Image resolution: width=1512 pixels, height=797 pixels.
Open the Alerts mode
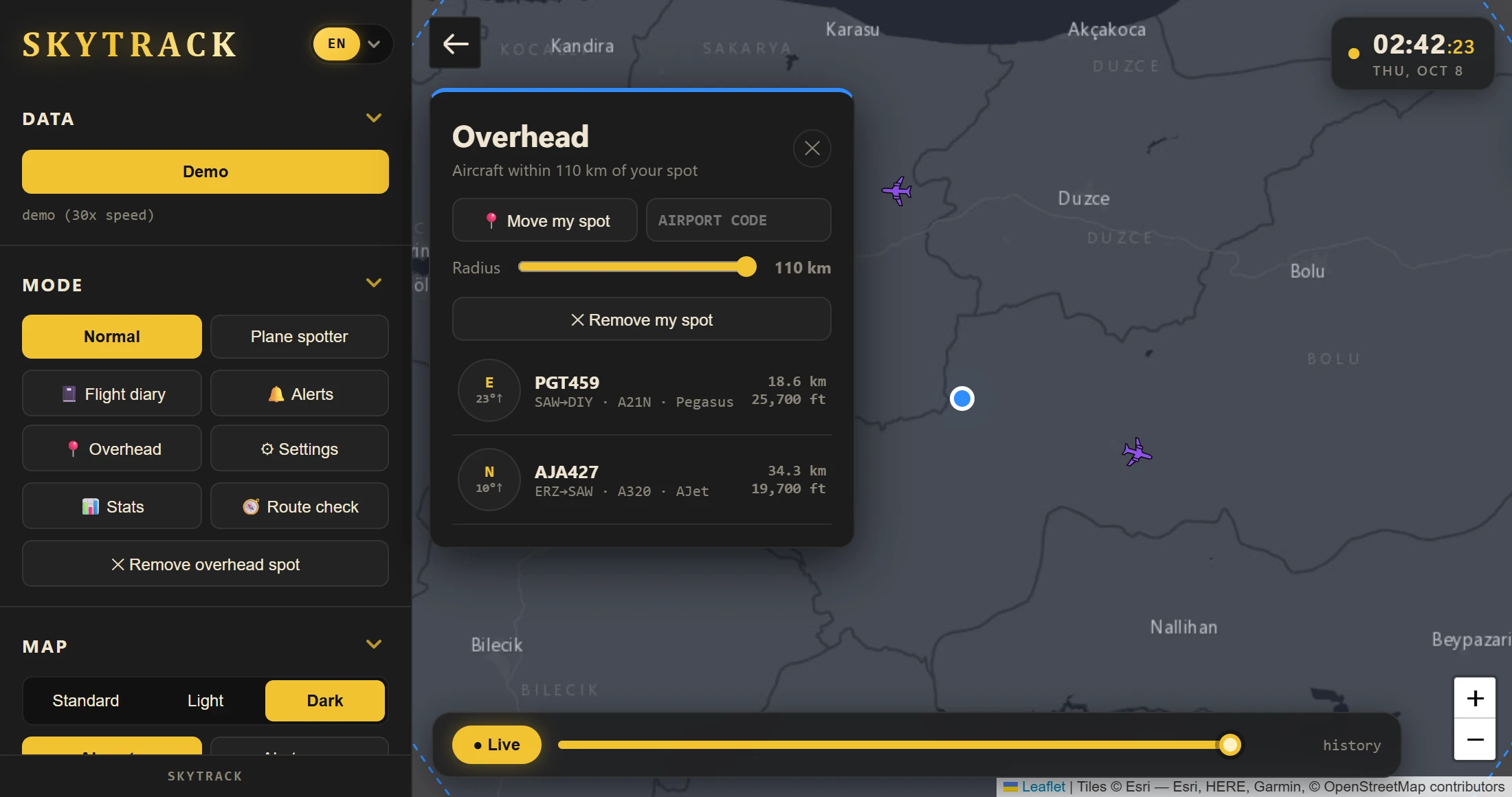pyautogui.click(x=300, y=394)
